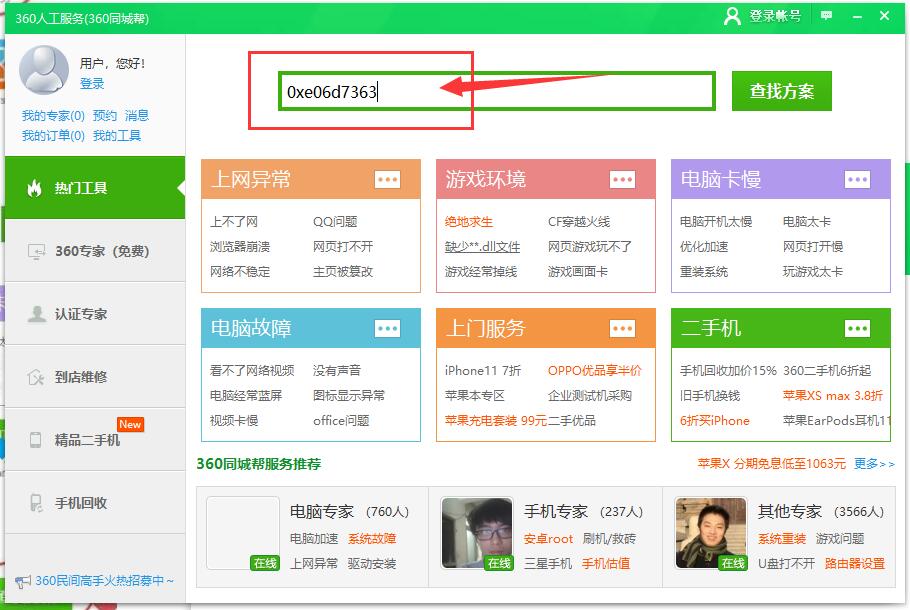Open 我的订单(0) link

point(53,136)
